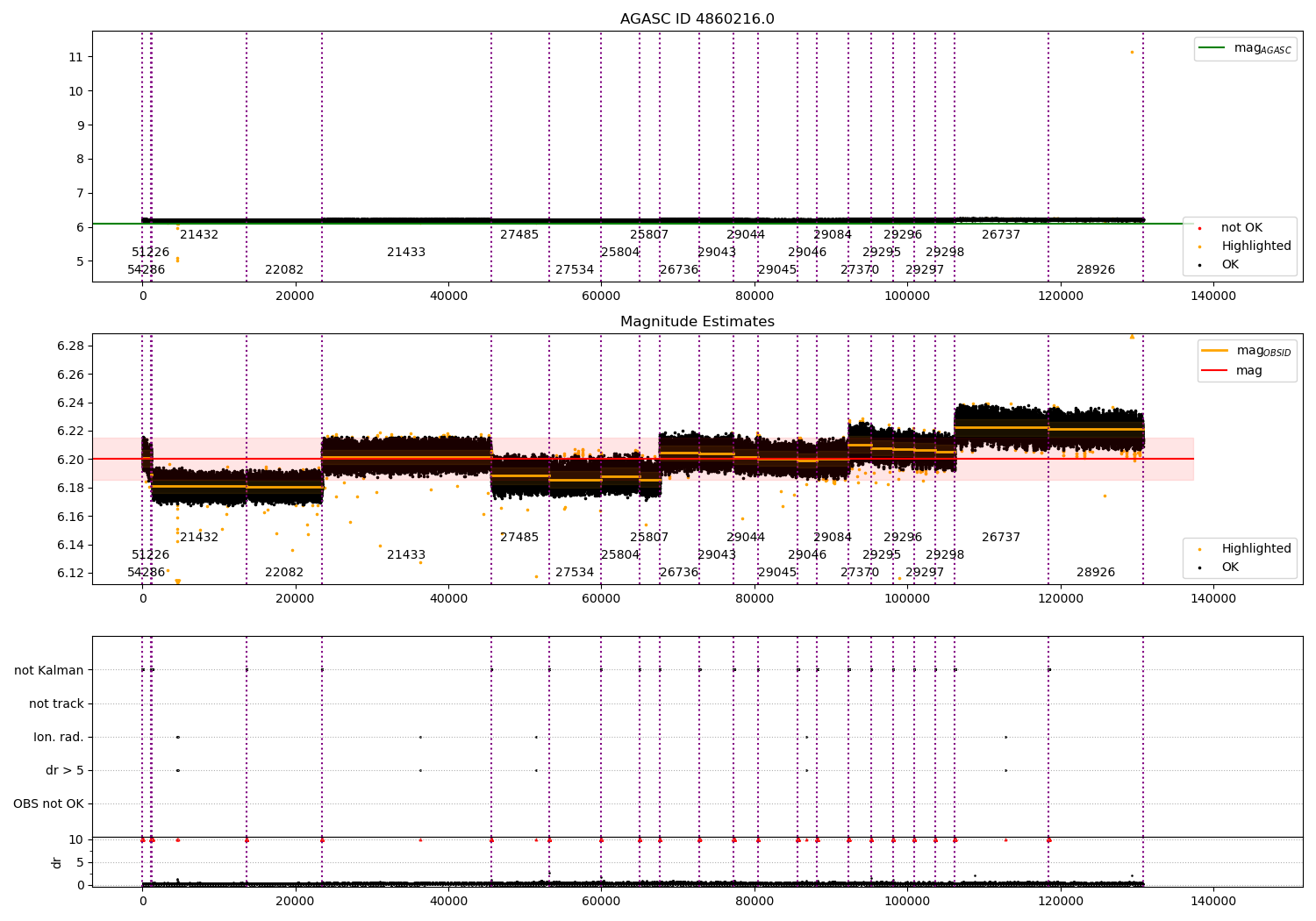Click the 'not Kalman' row label
Screen dimensions: 1316x921
pos(49,670)
